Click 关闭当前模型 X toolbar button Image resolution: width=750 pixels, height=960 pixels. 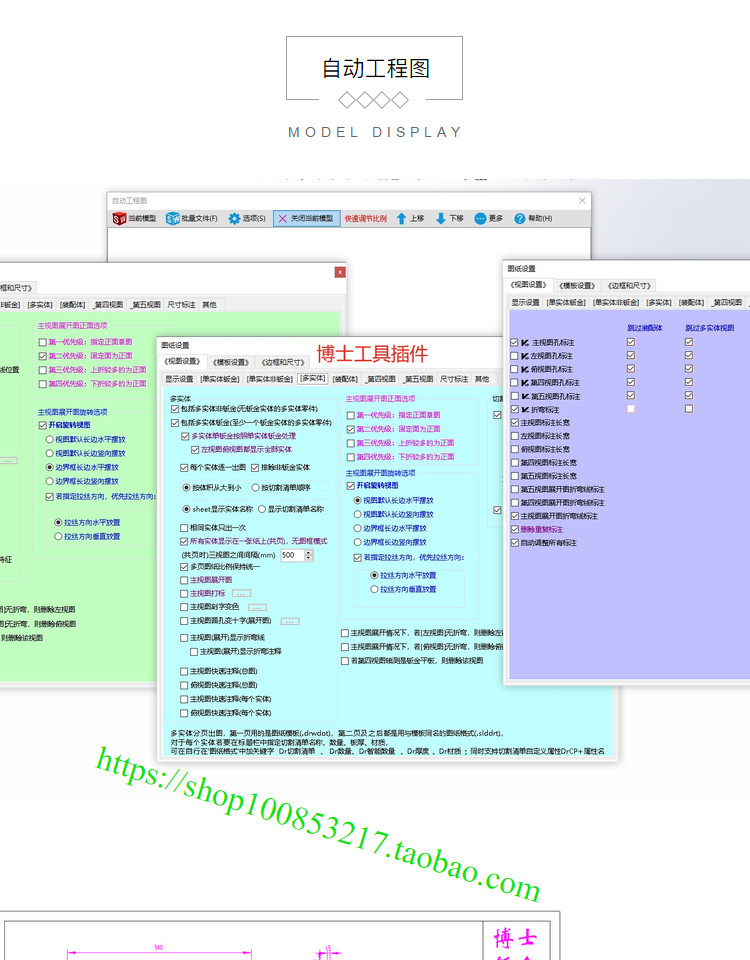pos(307,219)
